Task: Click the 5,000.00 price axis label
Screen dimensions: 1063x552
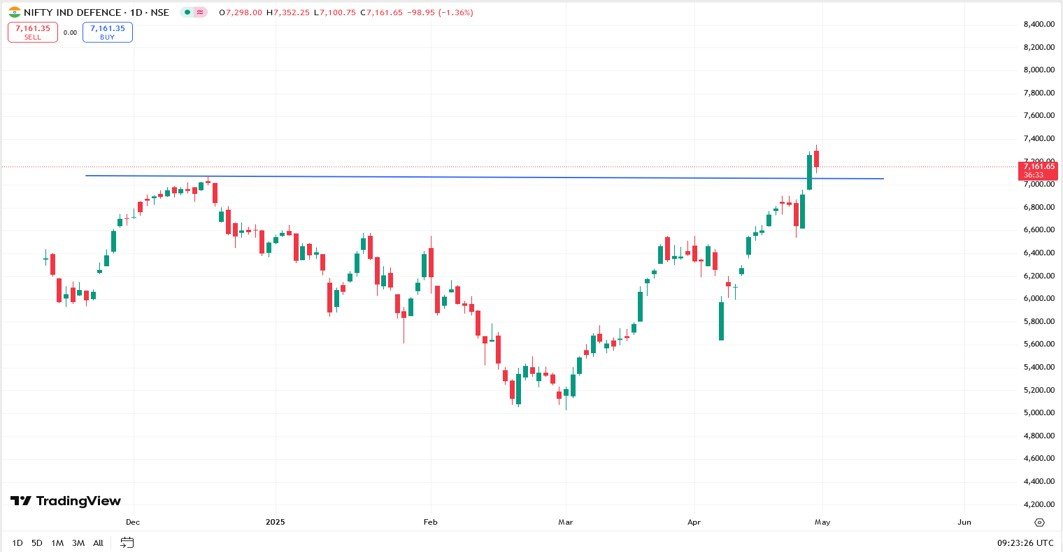Action: (1039, 413)
